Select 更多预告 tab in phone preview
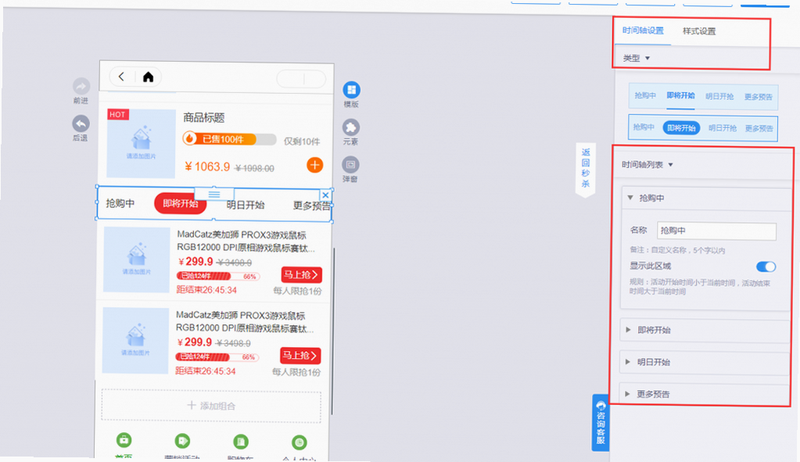The image size is (800, 462). coord(311,206)
